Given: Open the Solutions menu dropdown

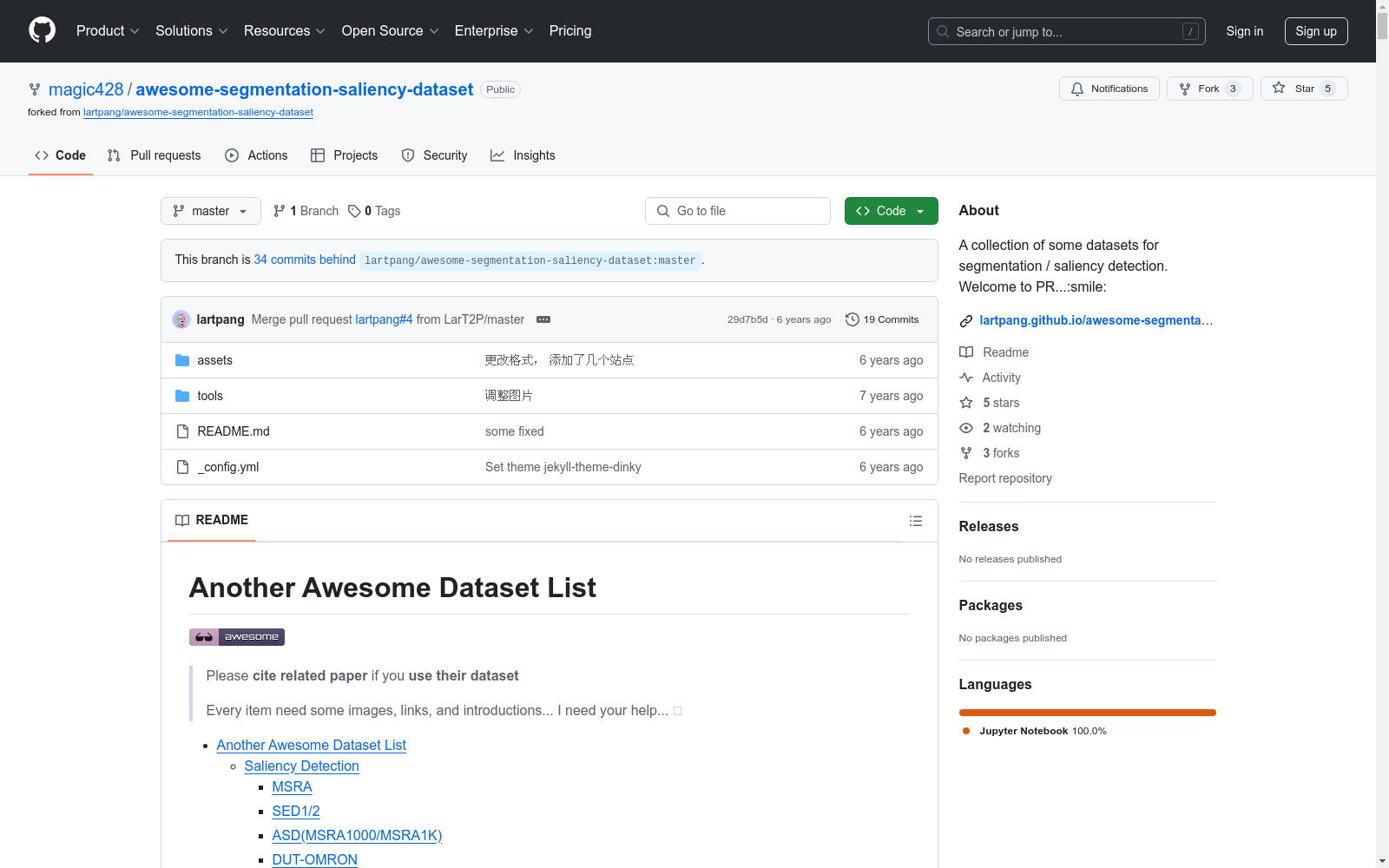Looking at the screenshot, I should [x=192, y=31].
